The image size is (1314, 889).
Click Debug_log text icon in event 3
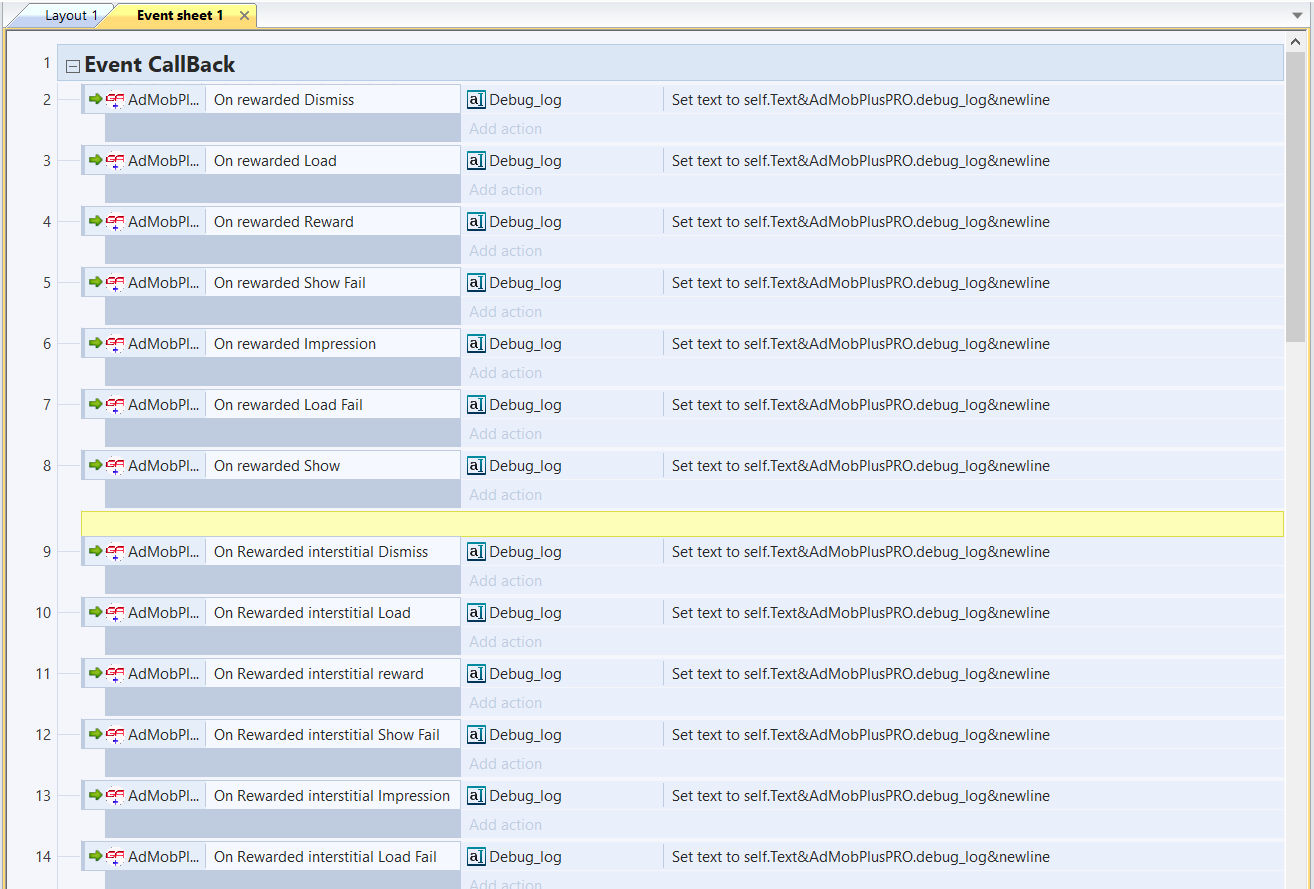click(x=477, y=161)
